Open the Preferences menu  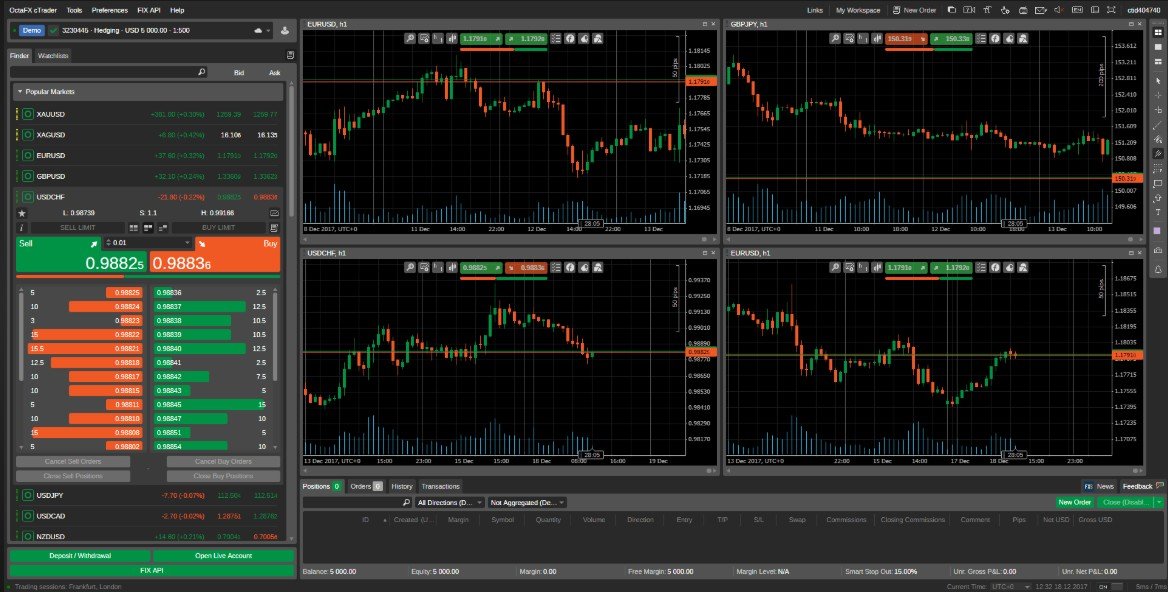109,10
